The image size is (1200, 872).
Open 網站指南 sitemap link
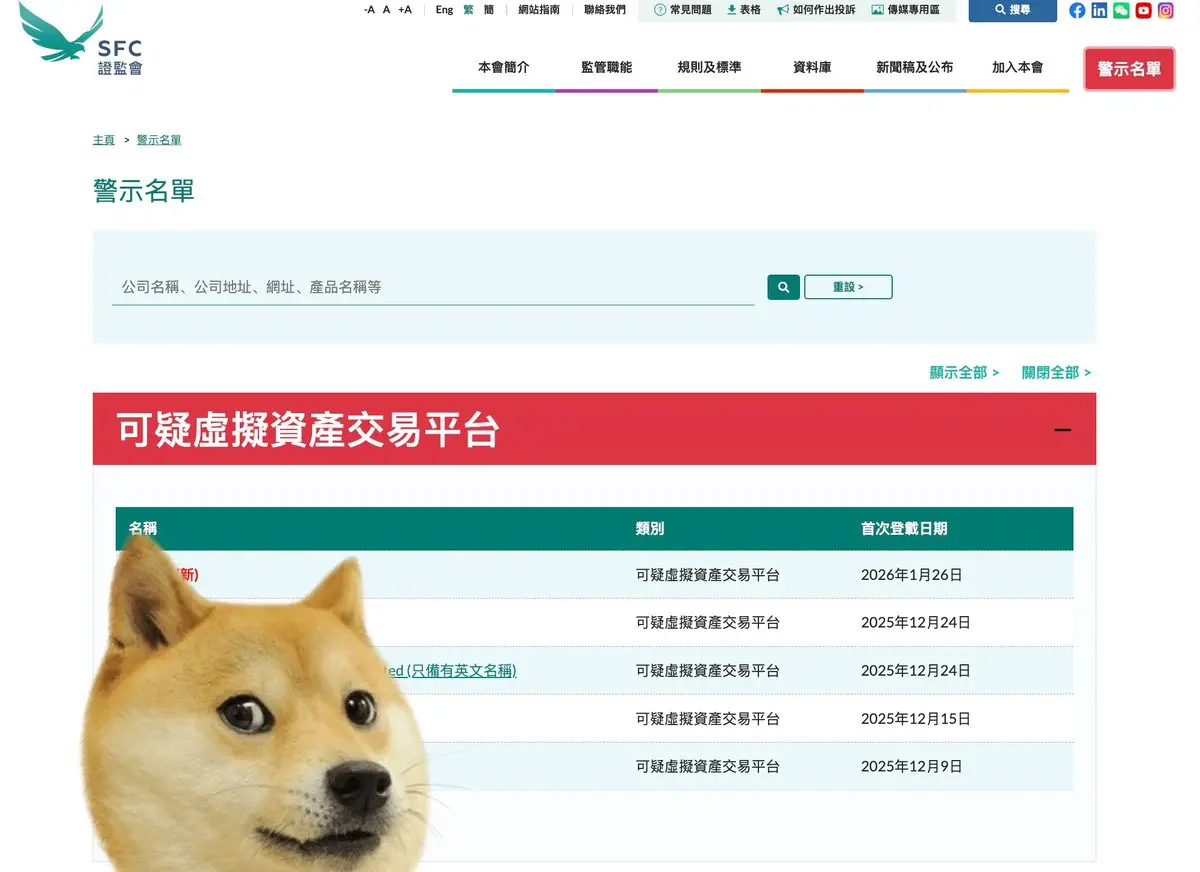539,10
